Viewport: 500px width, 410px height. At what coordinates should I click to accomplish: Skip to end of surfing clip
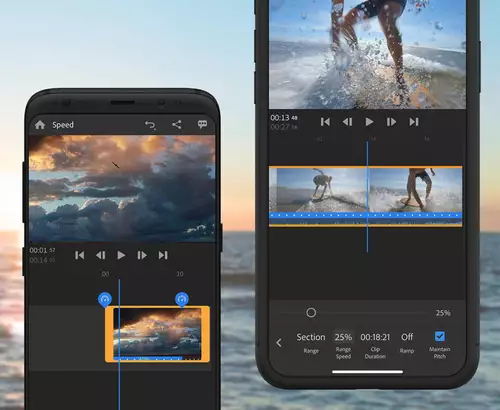pyautogui.click(x=414, y=122)
